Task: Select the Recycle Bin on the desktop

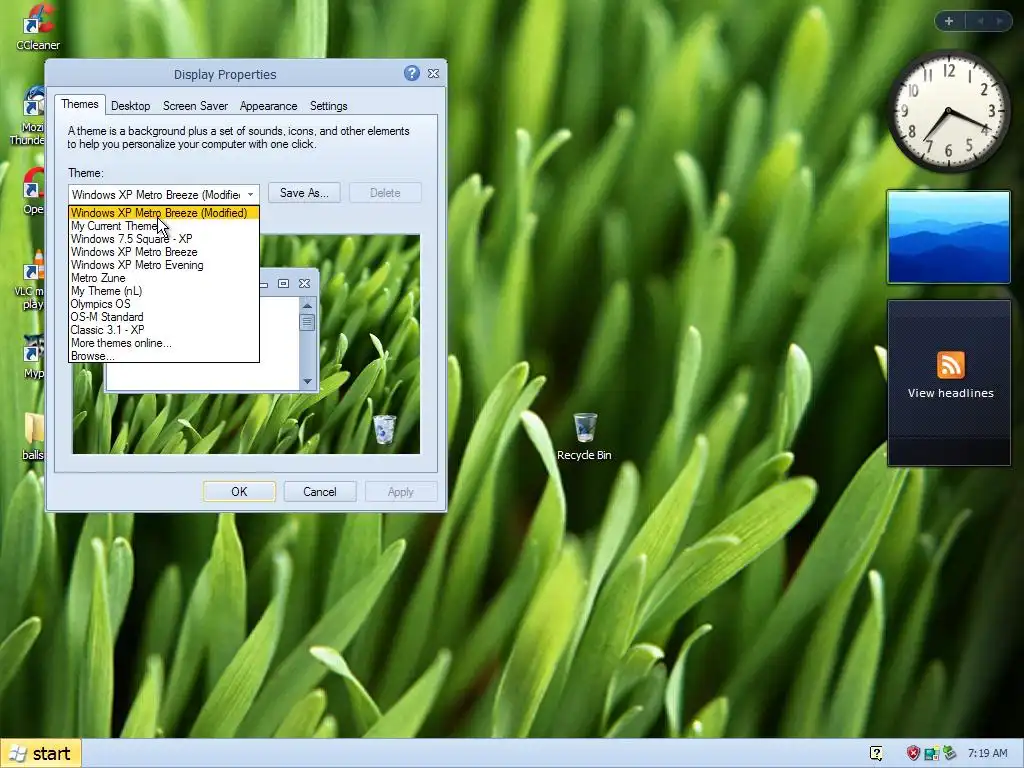Action: tap(584, 436)
